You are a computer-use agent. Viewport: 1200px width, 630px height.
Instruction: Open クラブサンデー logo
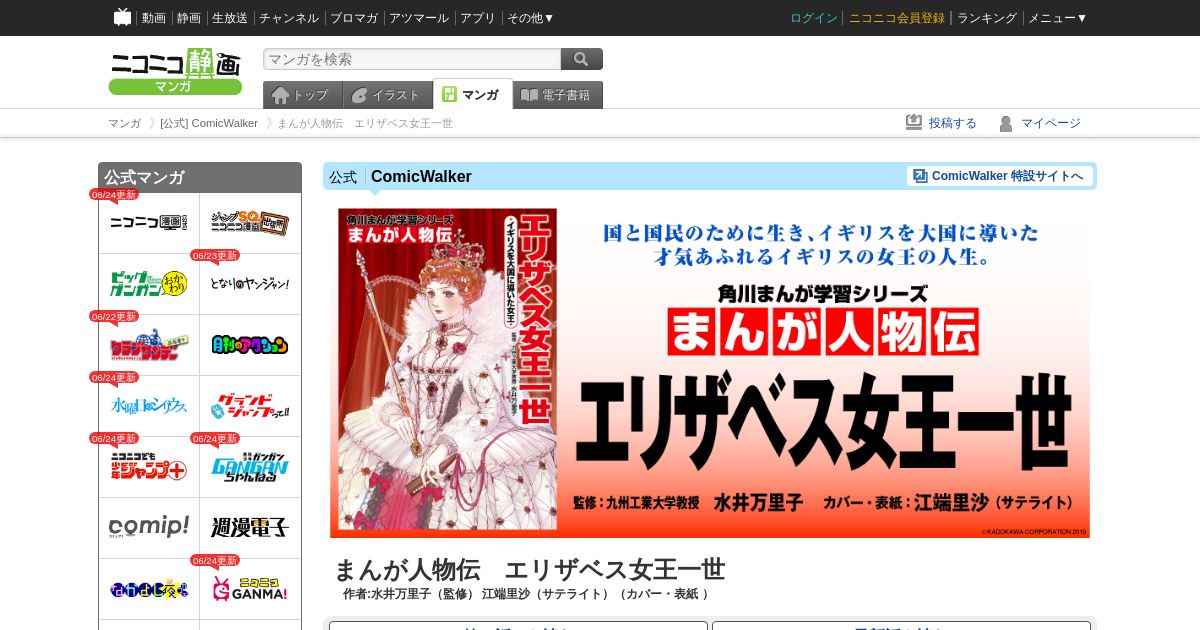[149, 345]
